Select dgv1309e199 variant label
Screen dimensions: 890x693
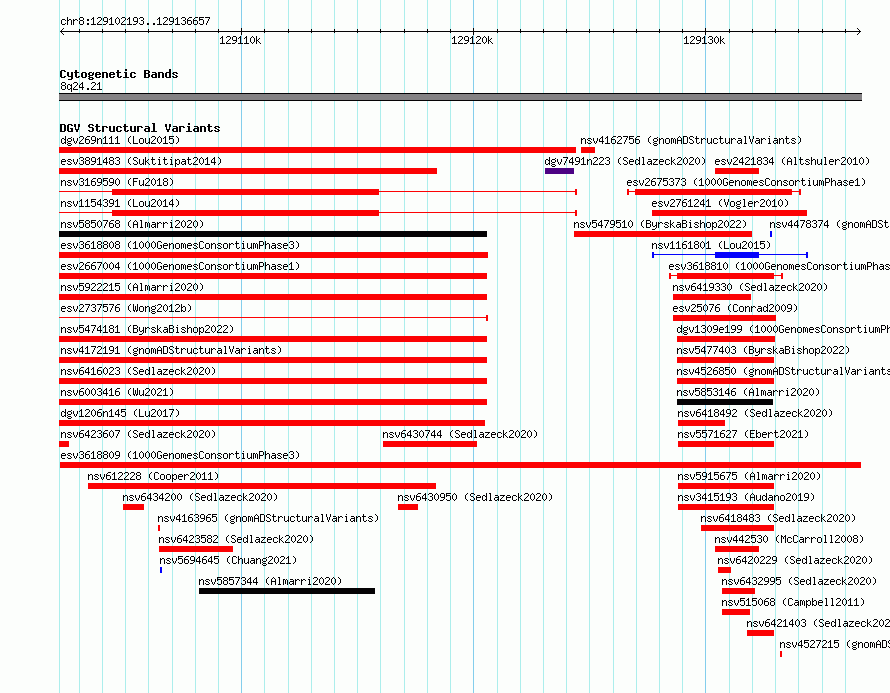click(783, 329)
